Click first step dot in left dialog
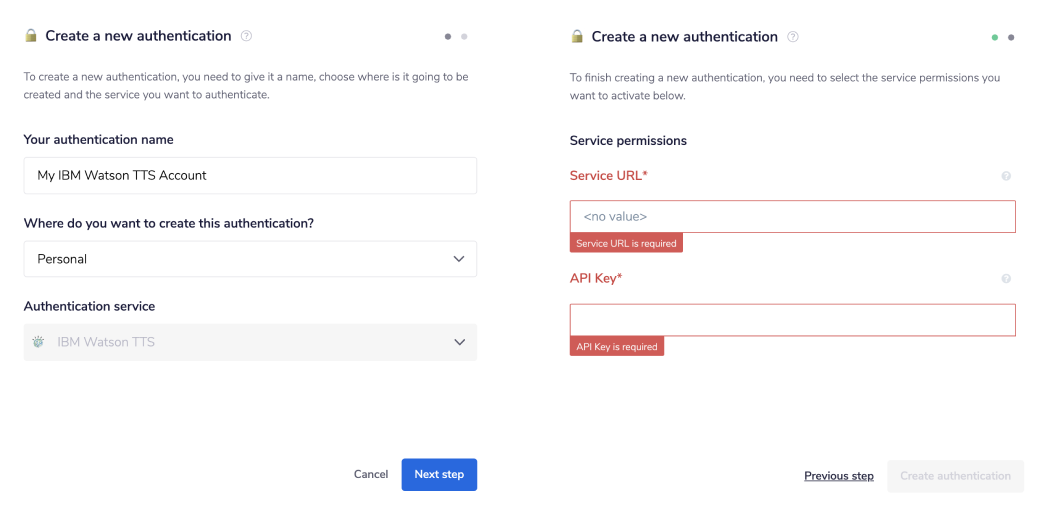This screenshot has height=518, width=1047. pos(448,36)
